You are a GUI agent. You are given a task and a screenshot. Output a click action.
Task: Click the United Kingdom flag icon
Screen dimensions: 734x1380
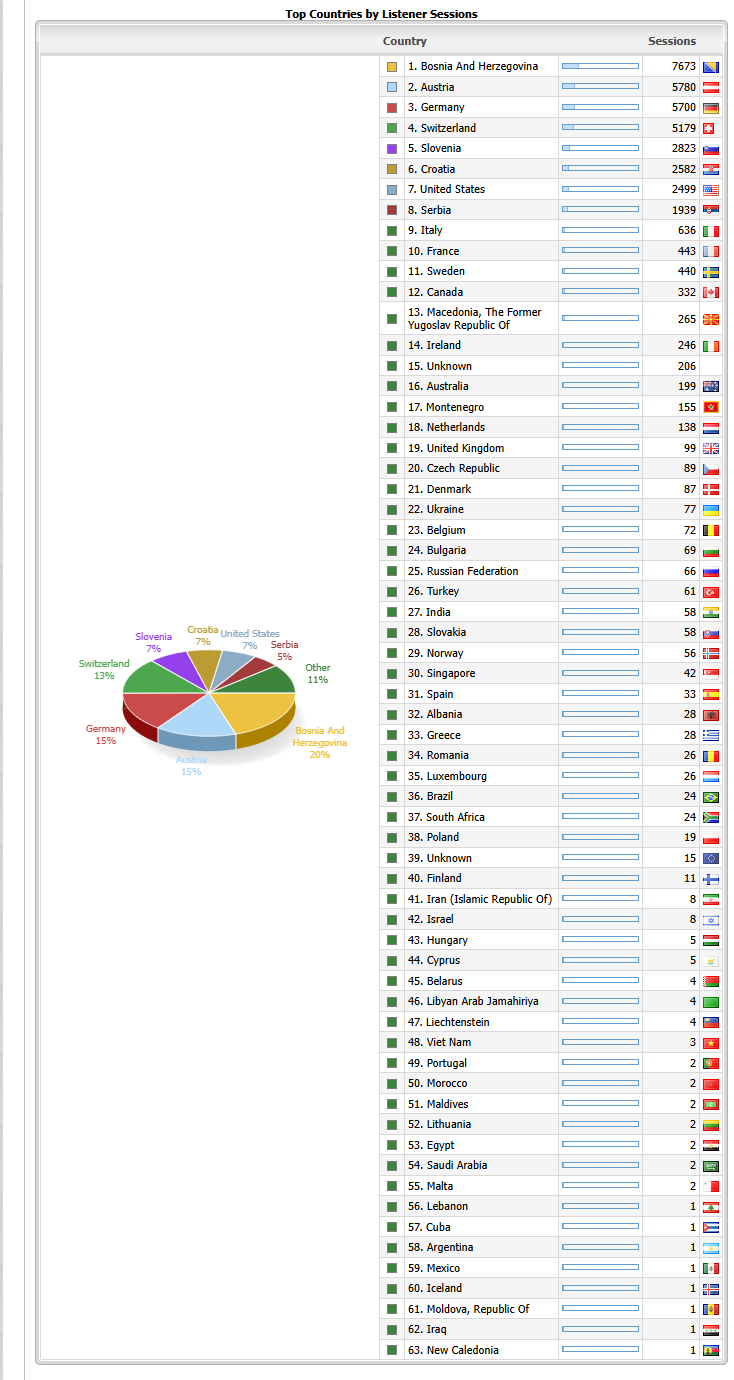(x=710, y=448)
